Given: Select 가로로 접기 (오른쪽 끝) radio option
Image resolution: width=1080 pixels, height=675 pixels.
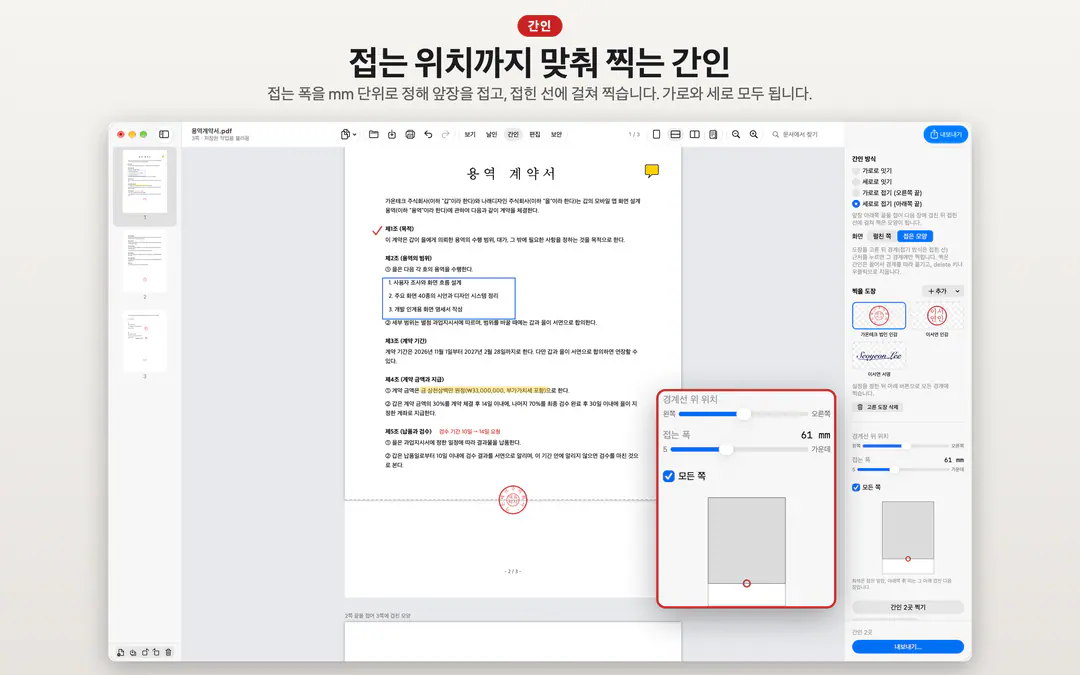Looking at the screenshot, I should pos(856,193).
